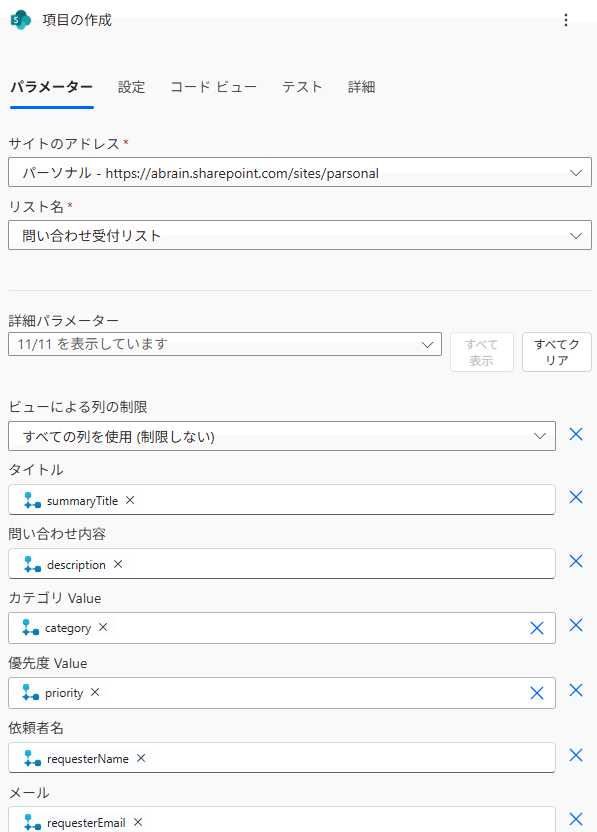Remove the description token from 問い合わせ内容
The width and height of the screenshot is (597, 832).
pos(117,562)
